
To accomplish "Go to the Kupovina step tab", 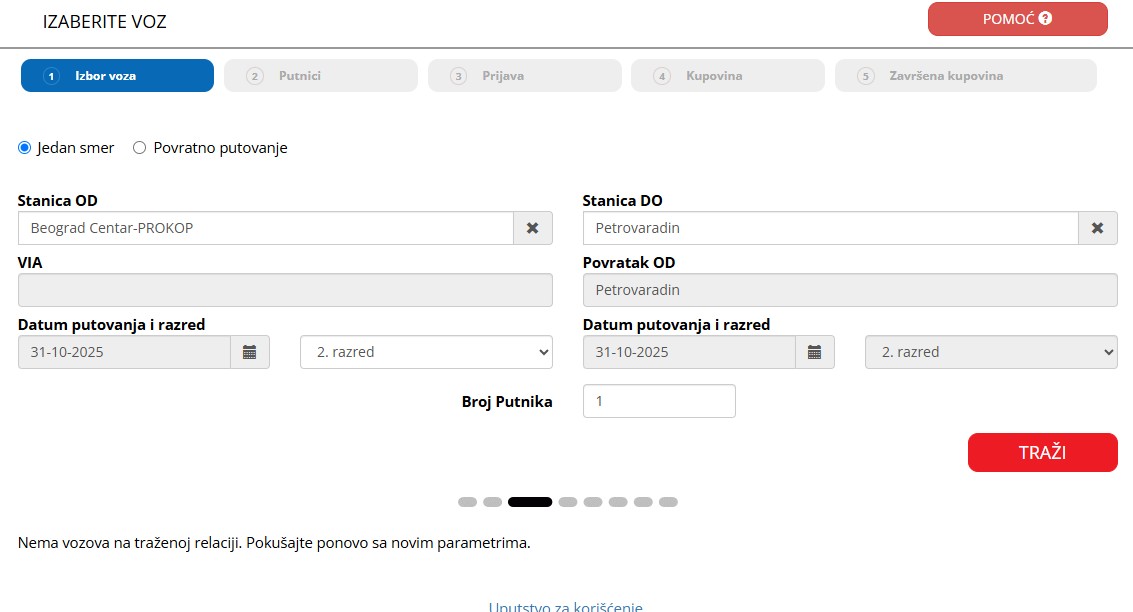I will [727, 76].
